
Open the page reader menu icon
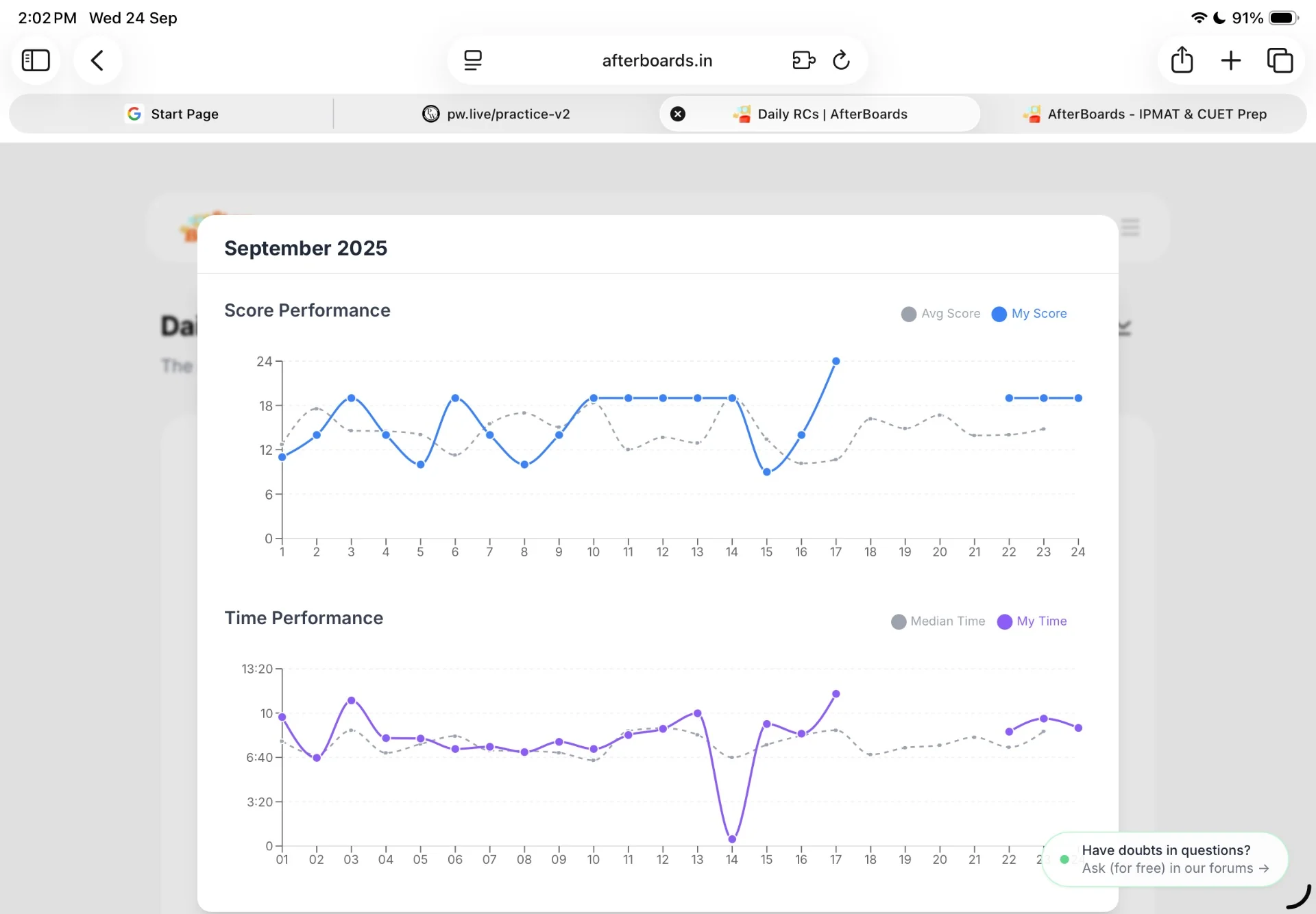(x=473, y=60)
